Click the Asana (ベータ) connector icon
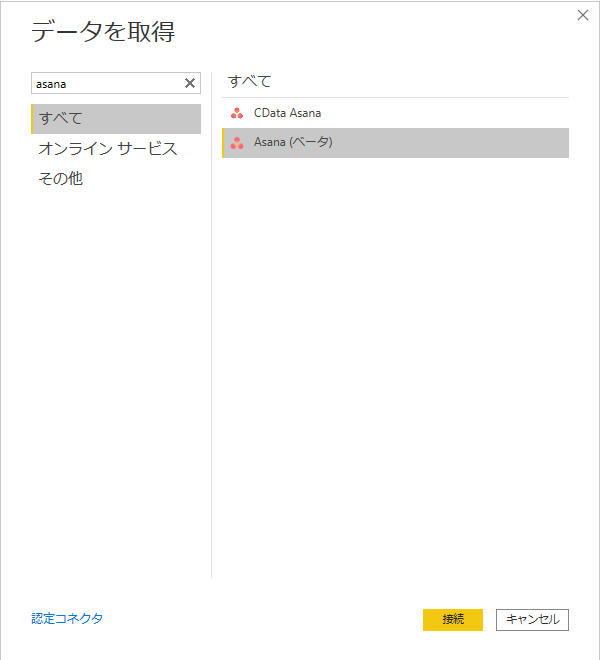600x660 pixels. 237,143
